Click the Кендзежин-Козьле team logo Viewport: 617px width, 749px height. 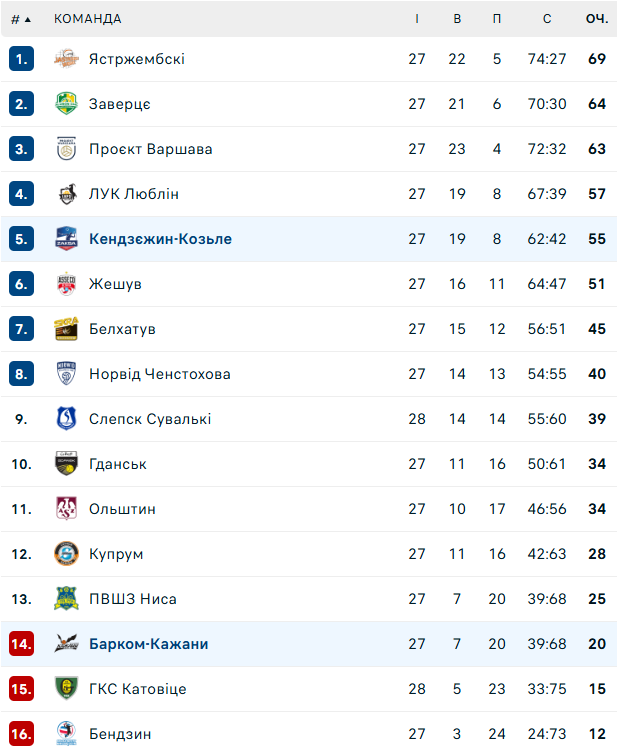65,239
